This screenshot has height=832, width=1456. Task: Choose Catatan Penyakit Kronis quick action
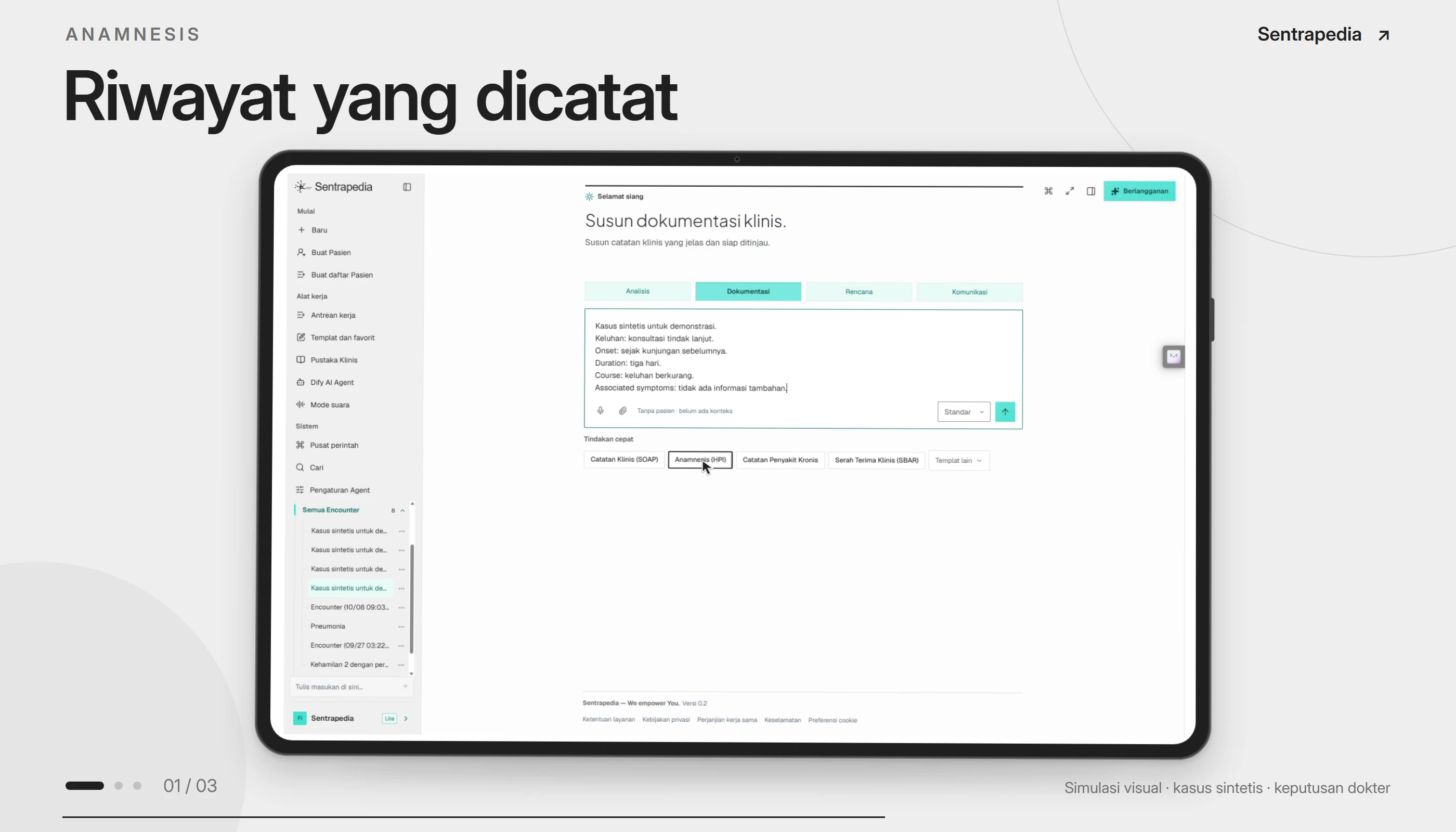coord(780,460)
